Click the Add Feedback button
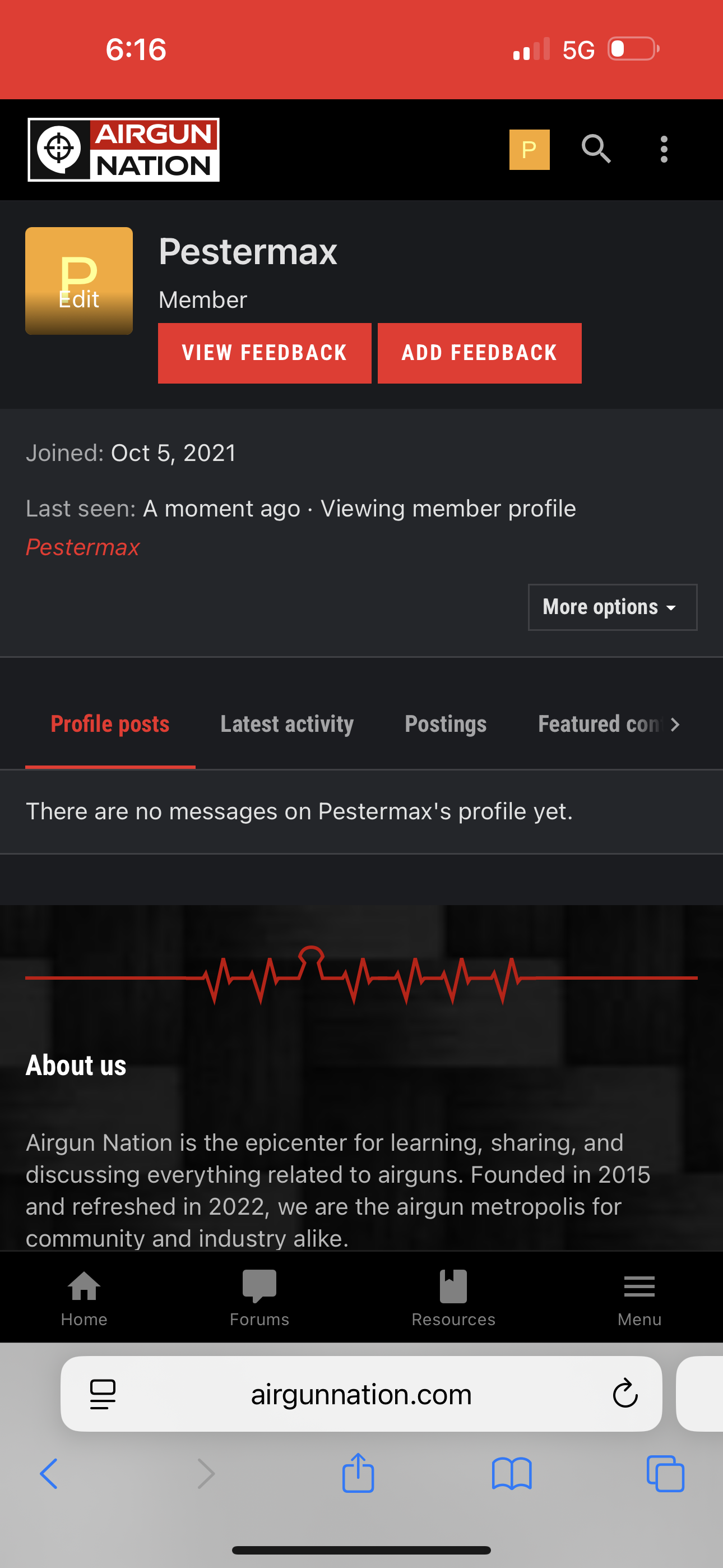This screenshot has height=1568, width=723. pyautogui.click(x=479, y=353)
